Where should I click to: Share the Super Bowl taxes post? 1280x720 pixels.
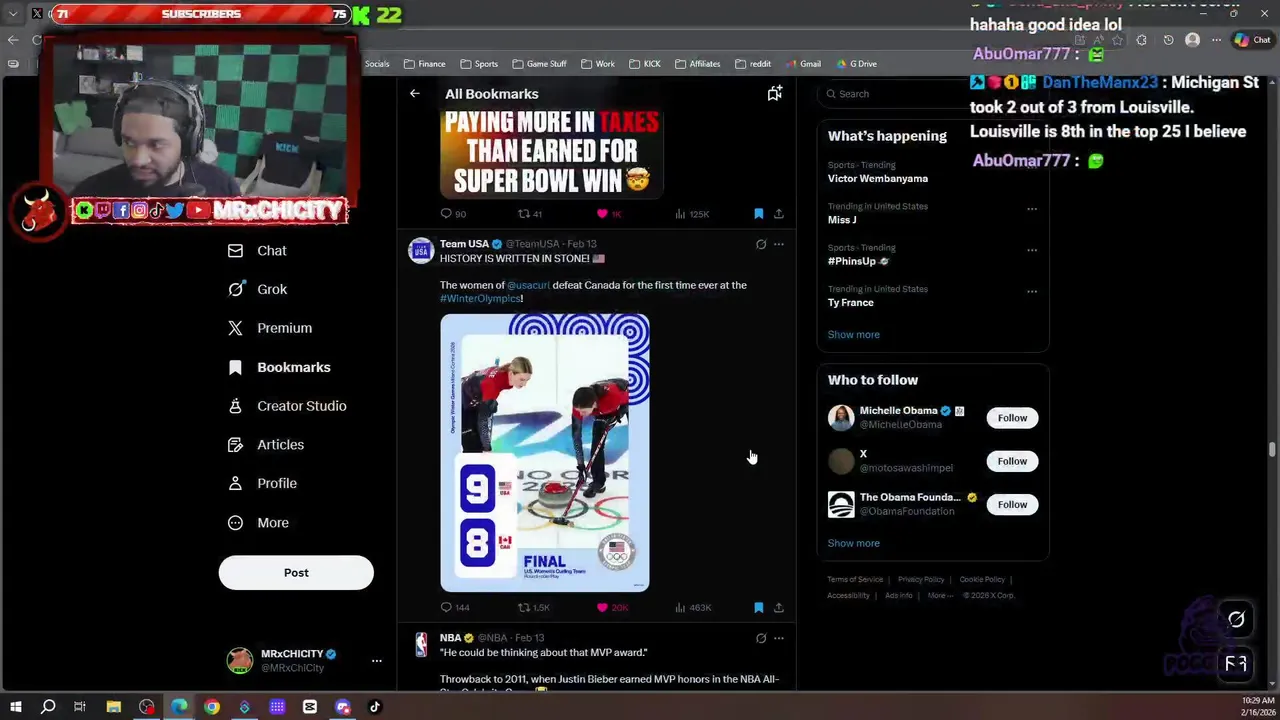point(779,213)
